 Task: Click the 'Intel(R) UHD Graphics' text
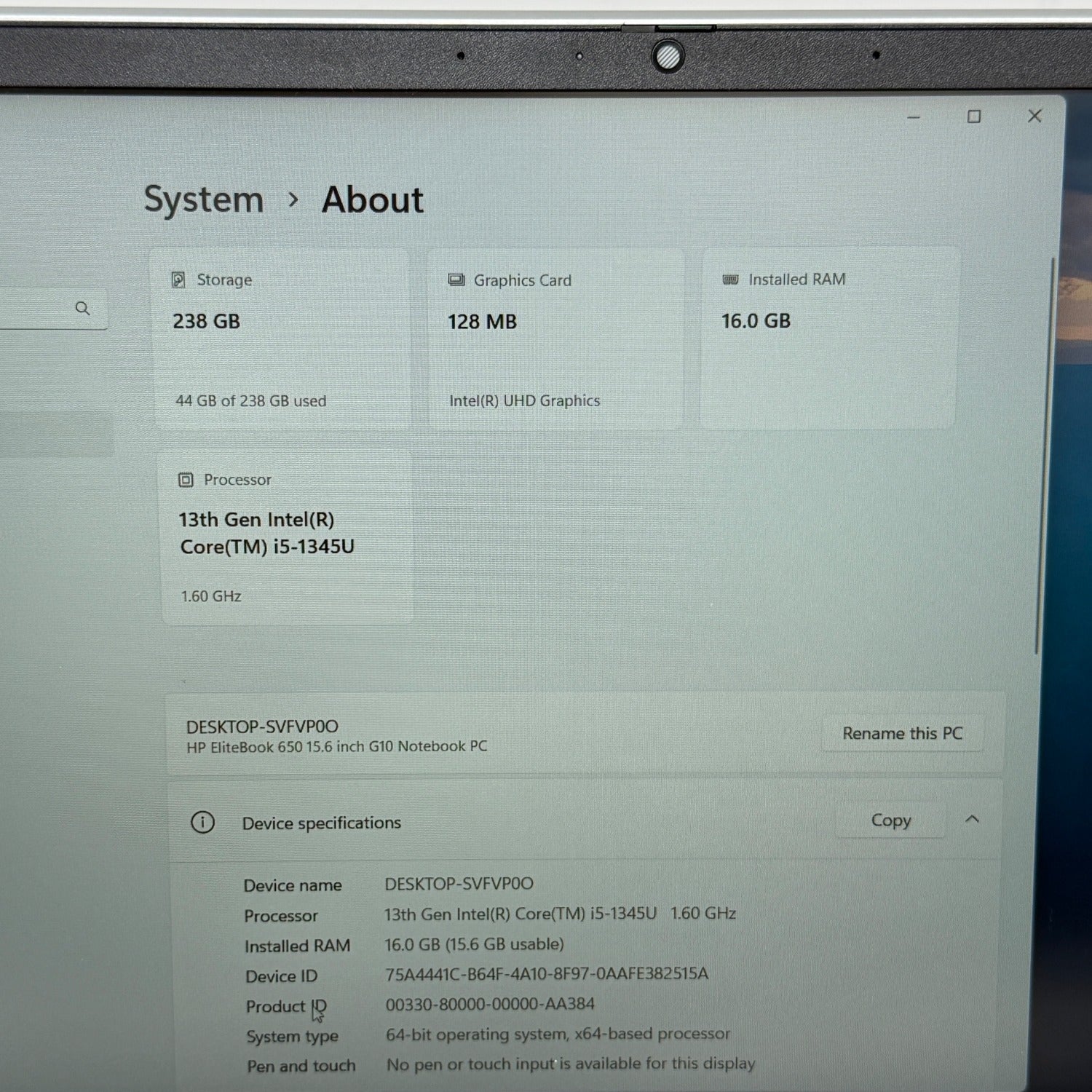pos(525,400)
